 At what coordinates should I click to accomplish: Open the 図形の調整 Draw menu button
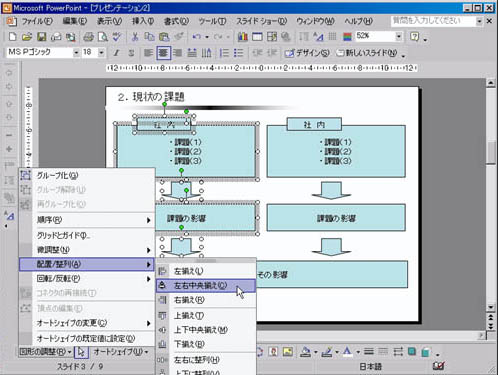click(x=45, y=352)
